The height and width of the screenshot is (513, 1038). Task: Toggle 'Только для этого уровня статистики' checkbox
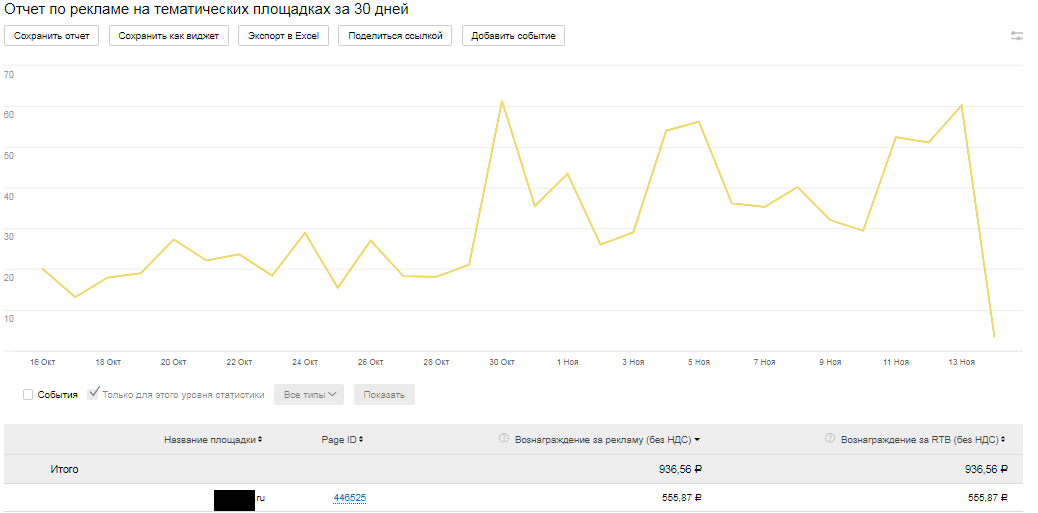(94, 394)
